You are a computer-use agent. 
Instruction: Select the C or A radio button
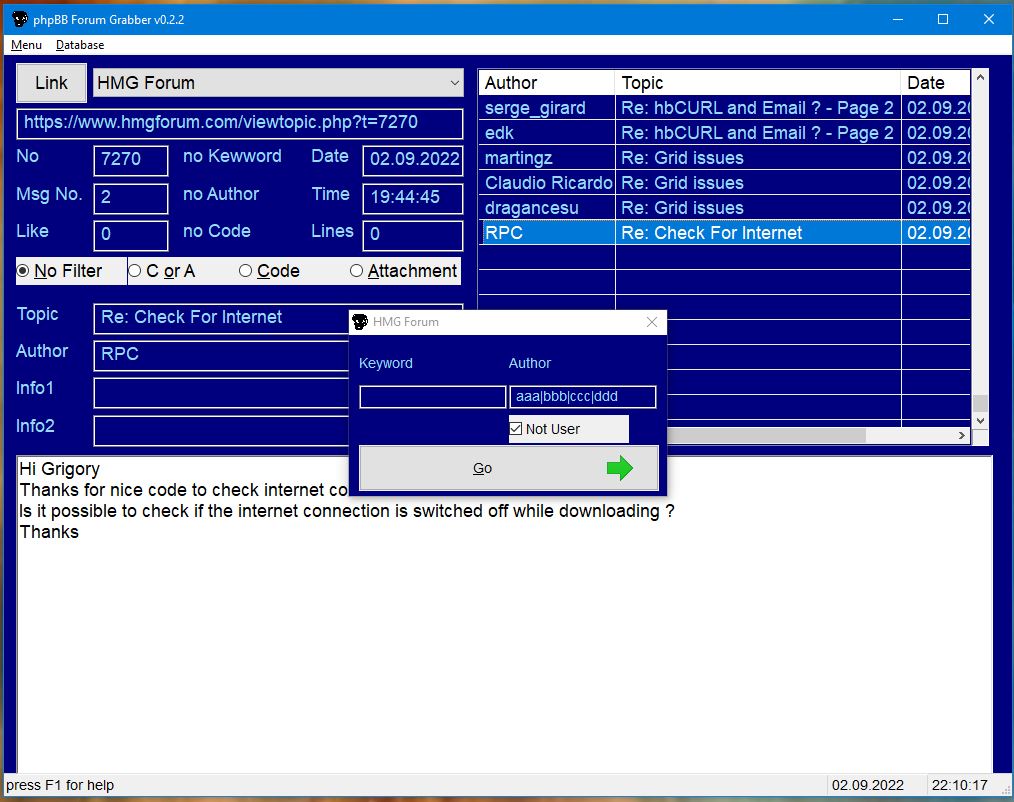[x=135, y=271]
